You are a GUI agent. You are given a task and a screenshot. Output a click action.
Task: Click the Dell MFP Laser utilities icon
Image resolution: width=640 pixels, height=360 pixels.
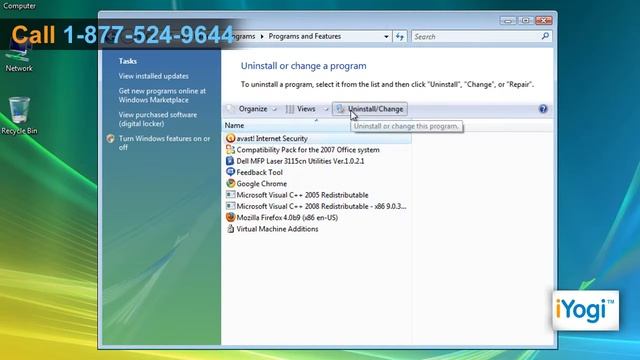pos(230,161)
